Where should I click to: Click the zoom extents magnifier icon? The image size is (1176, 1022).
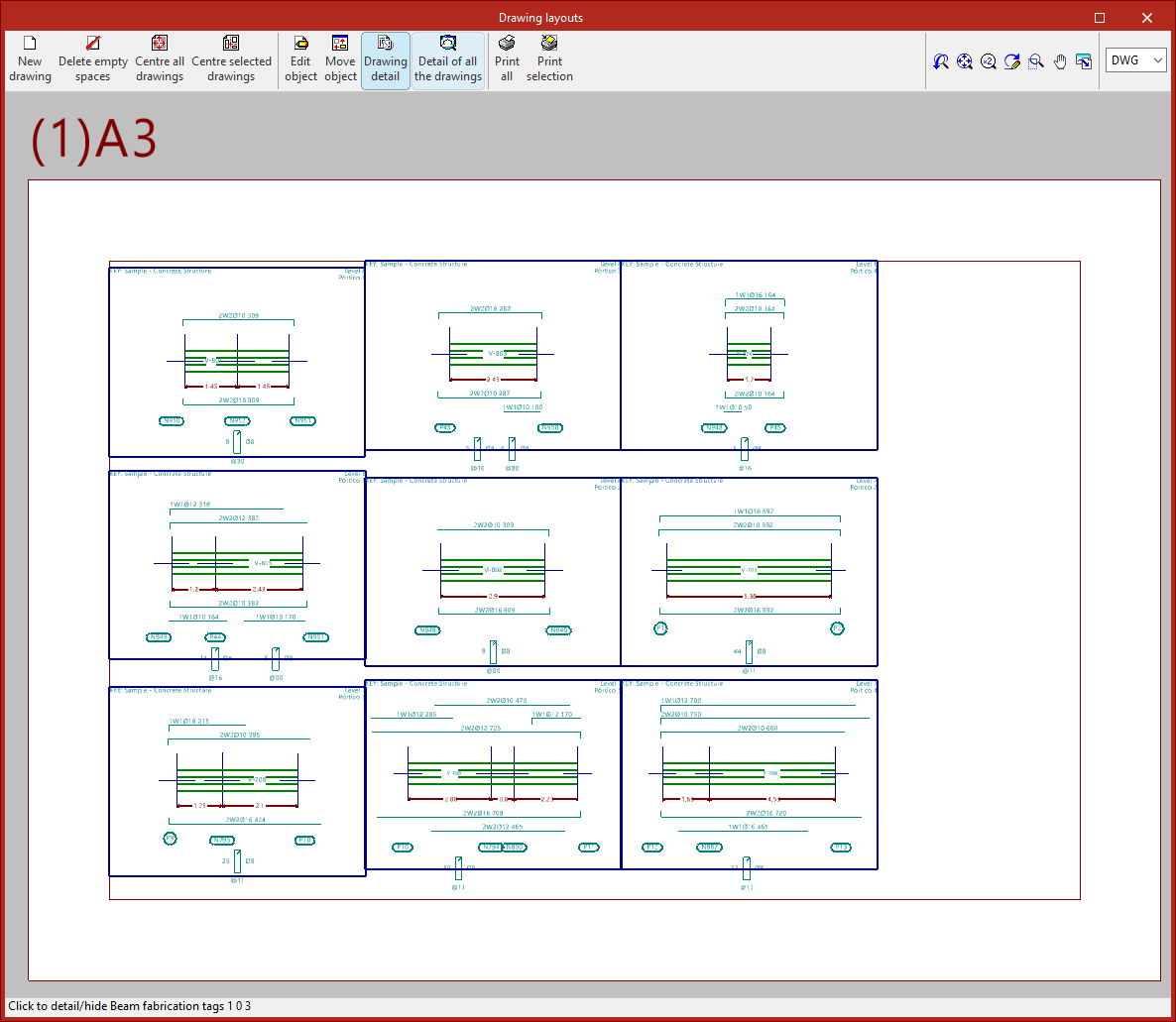[965, 61]
